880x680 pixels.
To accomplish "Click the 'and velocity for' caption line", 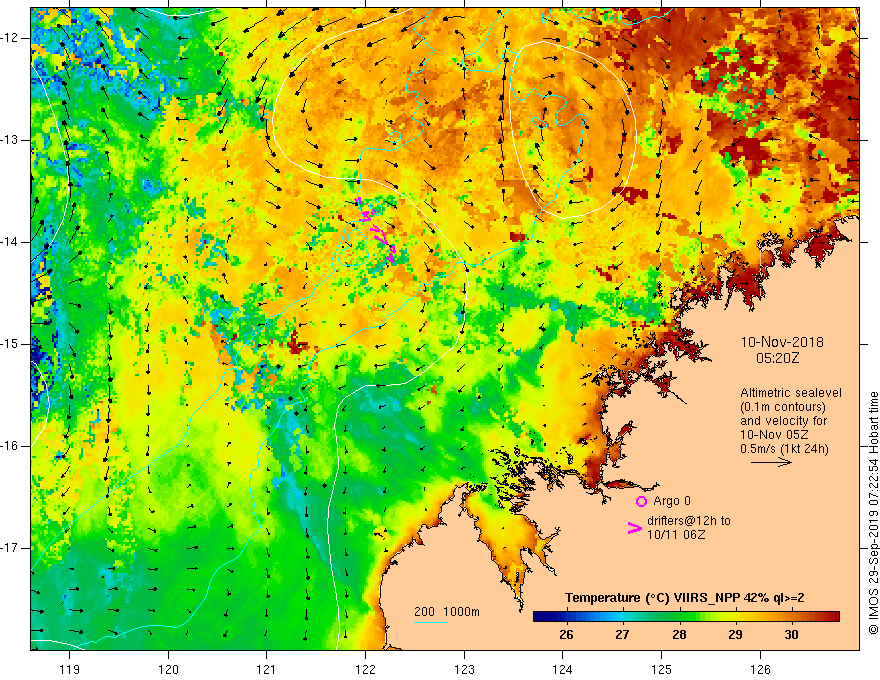I will 783,421.
